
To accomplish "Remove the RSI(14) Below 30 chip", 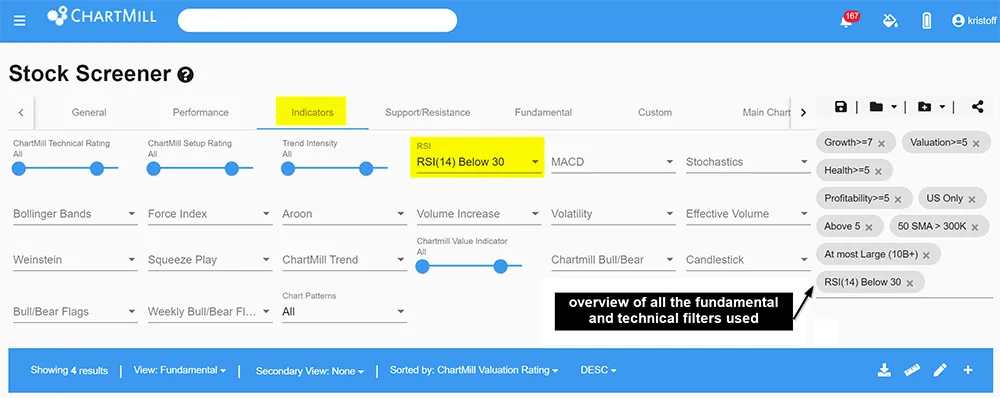I will pyautogui.click(x=910, y=283).
